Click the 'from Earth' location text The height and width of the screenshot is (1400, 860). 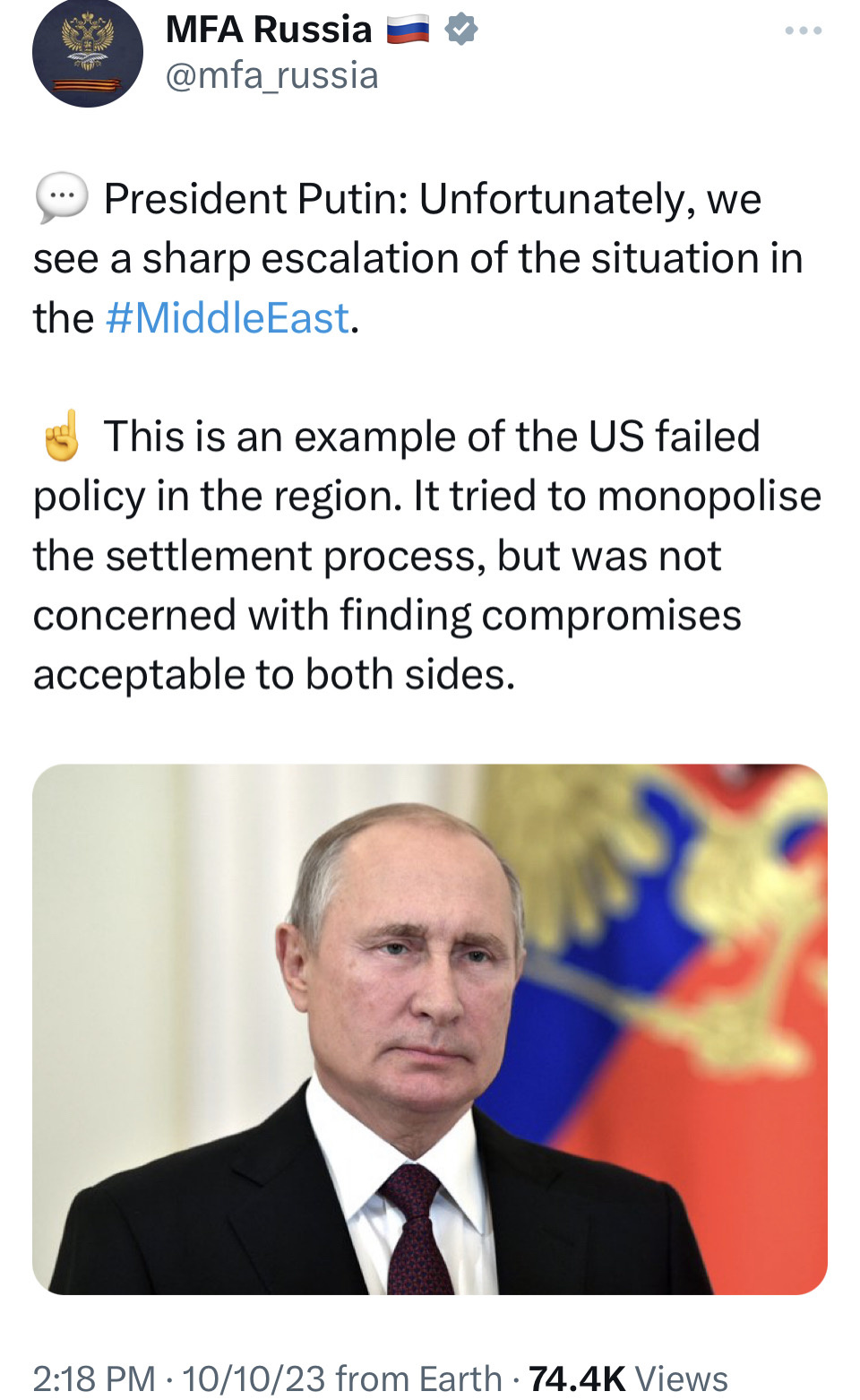[419, 1378]
